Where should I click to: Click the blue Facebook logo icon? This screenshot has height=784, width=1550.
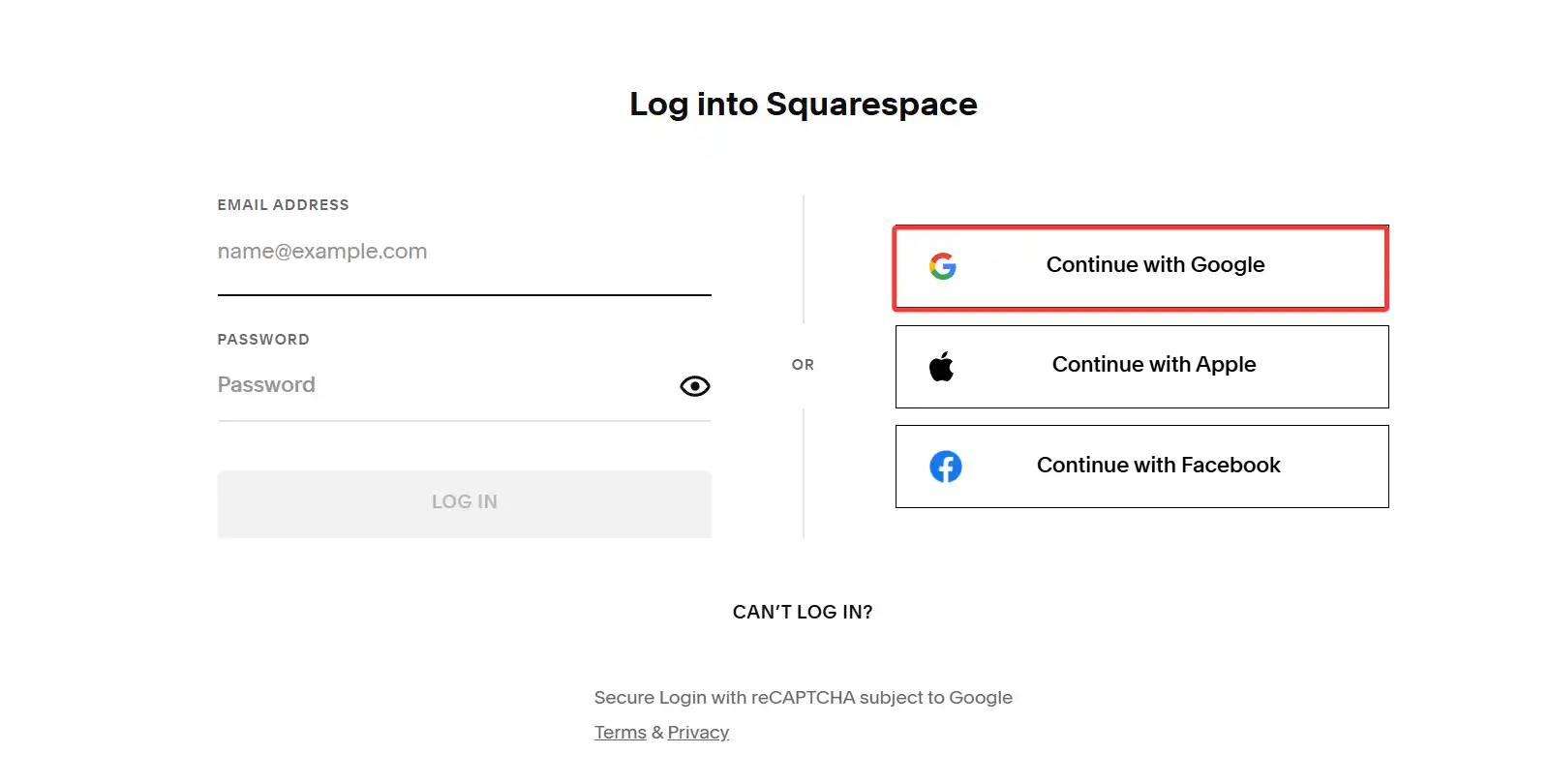pyautogui.click(x=945, y=467)
